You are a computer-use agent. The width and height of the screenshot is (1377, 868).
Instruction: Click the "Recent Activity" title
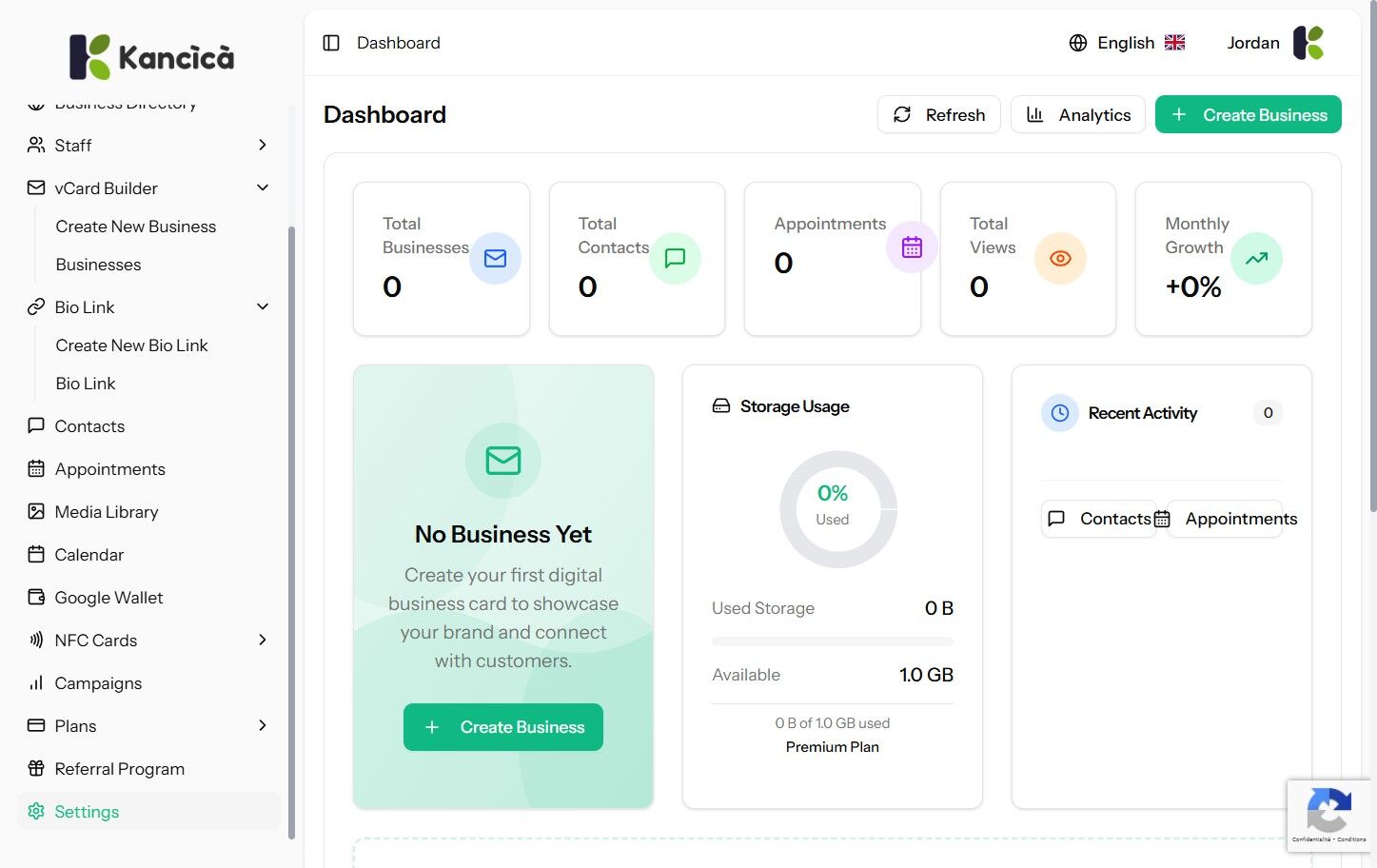pyautogui.click(x=1143, y=413)
